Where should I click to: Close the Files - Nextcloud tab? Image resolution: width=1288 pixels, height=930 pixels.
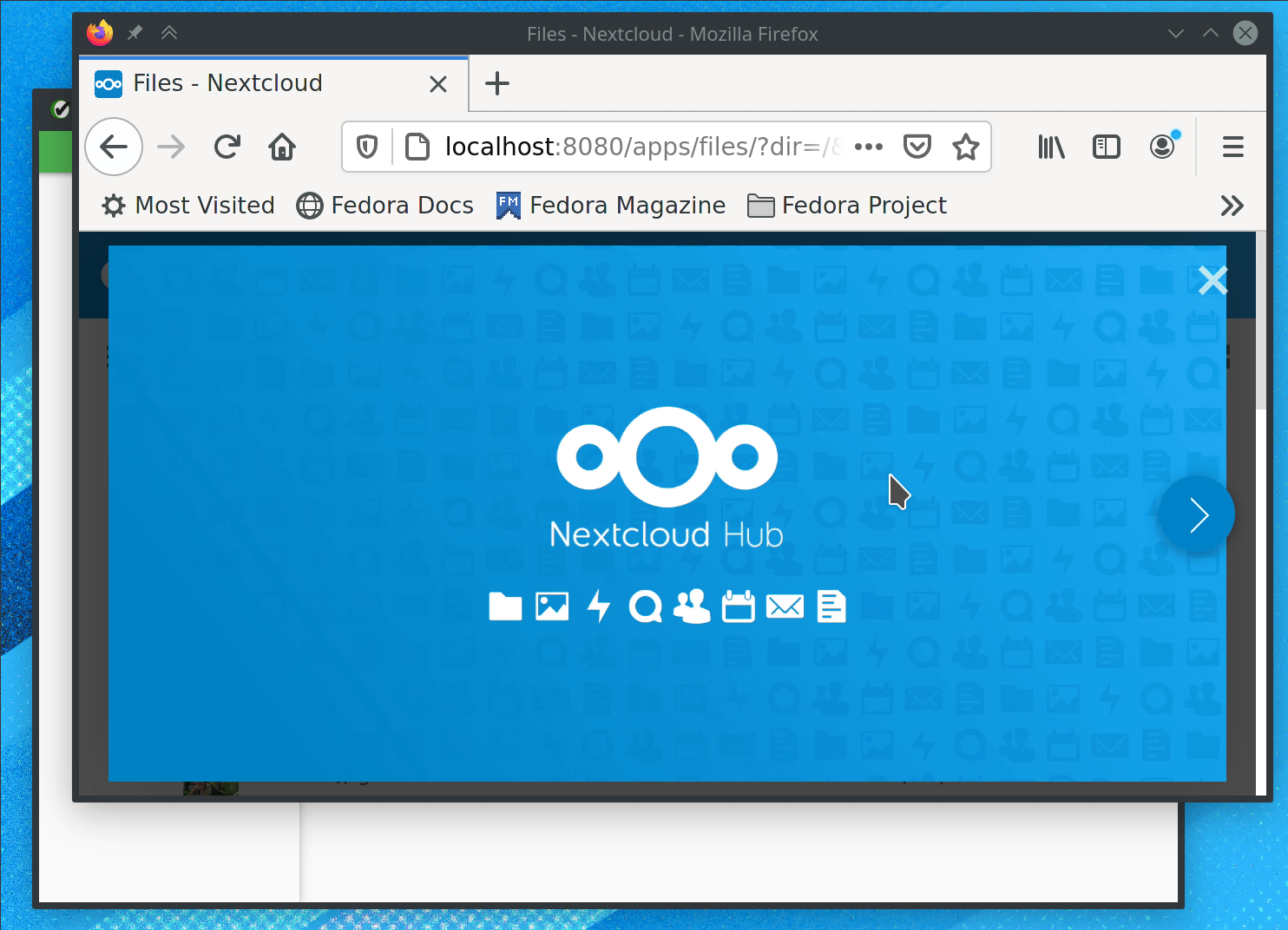pos(438,84)
